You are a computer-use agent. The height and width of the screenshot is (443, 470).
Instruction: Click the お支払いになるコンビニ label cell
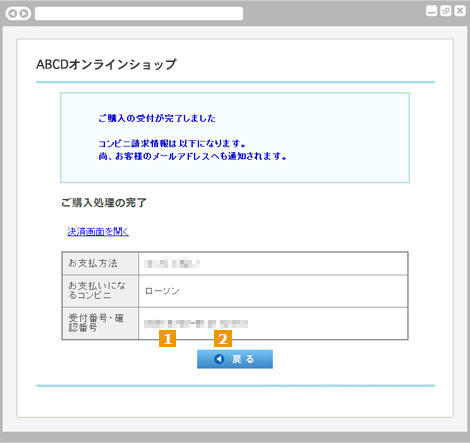(x=100, y=291)
